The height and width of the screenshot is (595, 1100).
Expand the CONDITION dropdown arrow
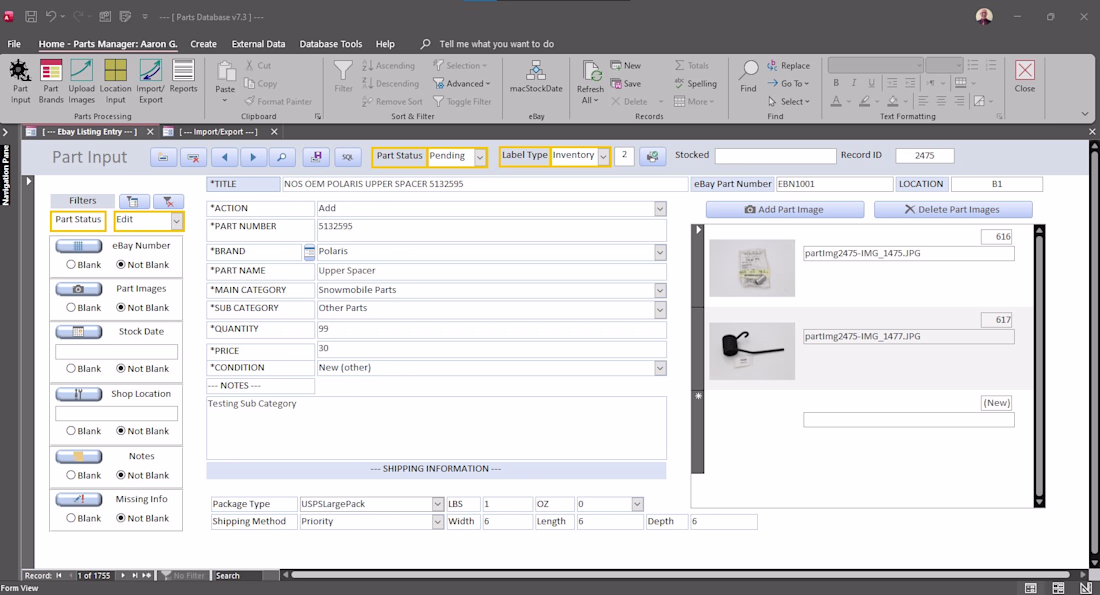coord(660,368)
